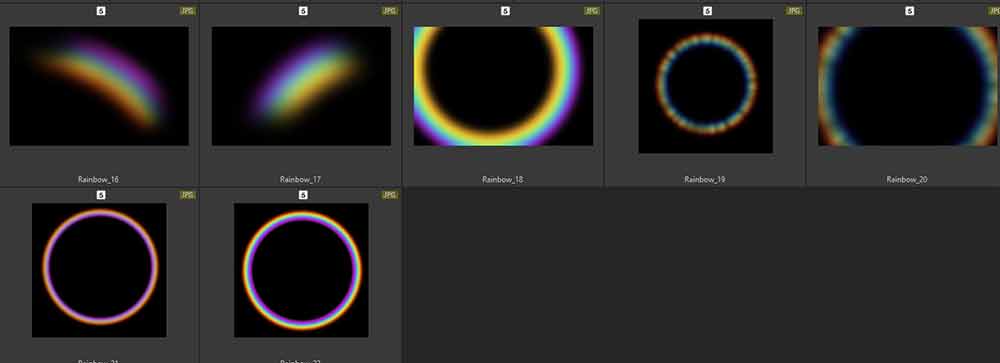Image resolution: width=1000 pixels, height=363 pixels.
Task: Click the JPG badge above Rainbow_17
Action: point(389,11)
